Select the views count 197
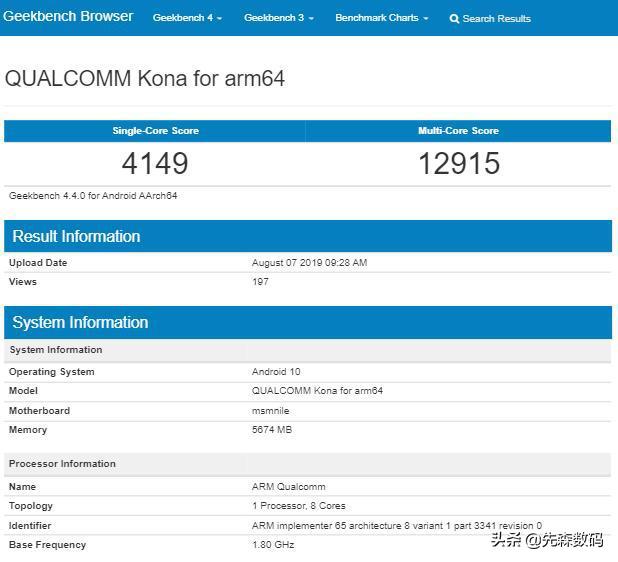618x562 pixels. tap(260, 282)
